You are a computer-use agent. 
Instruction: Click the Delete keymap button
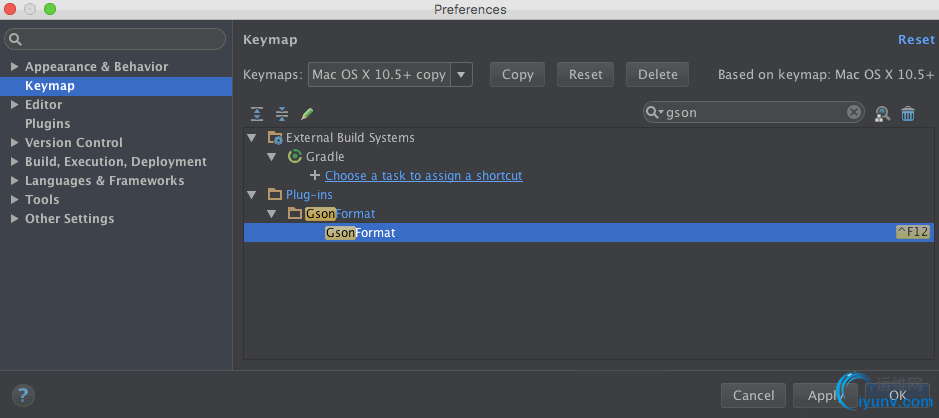coord(657,74)
